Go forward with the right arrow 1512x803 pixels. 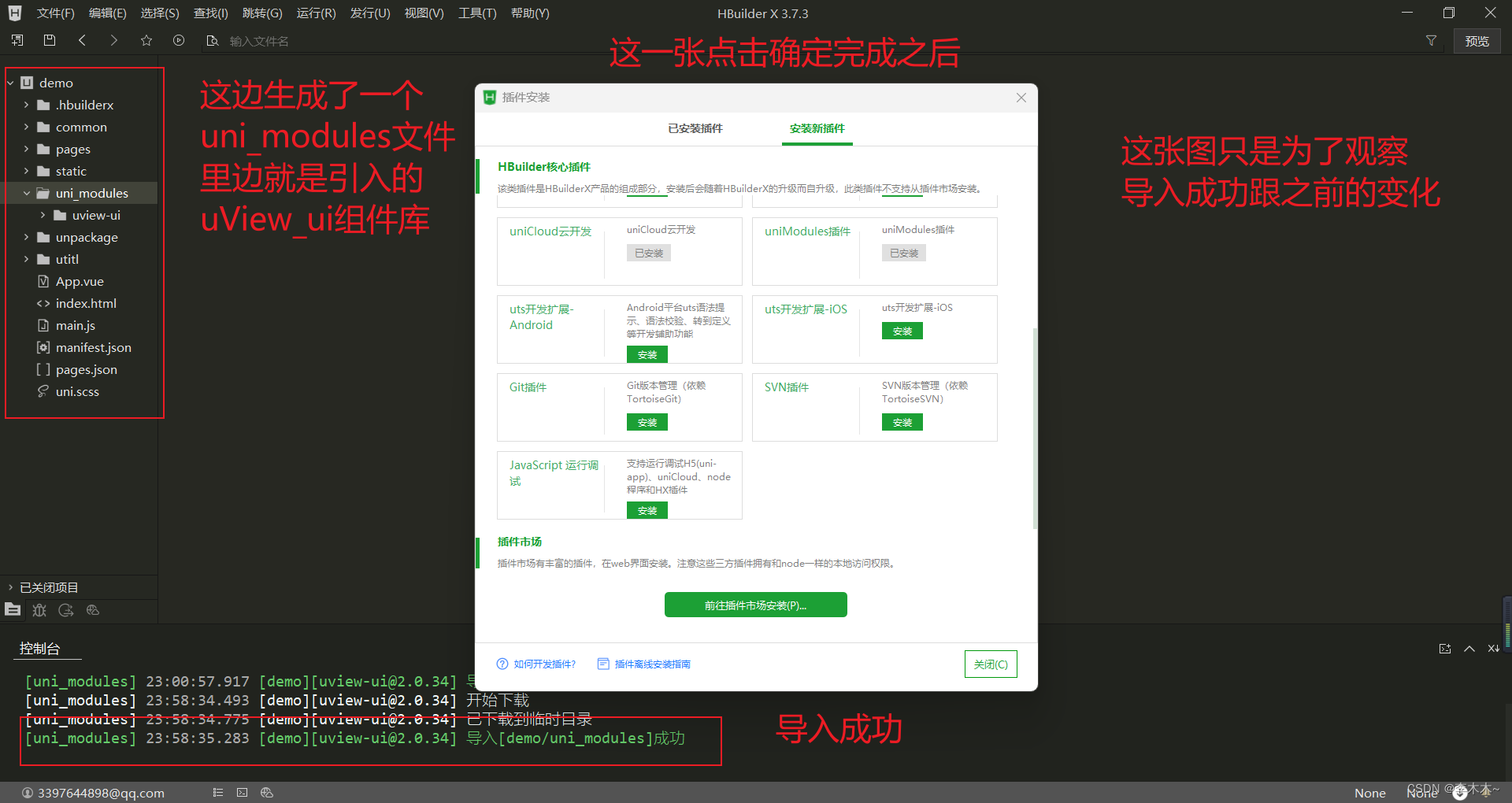114,40
